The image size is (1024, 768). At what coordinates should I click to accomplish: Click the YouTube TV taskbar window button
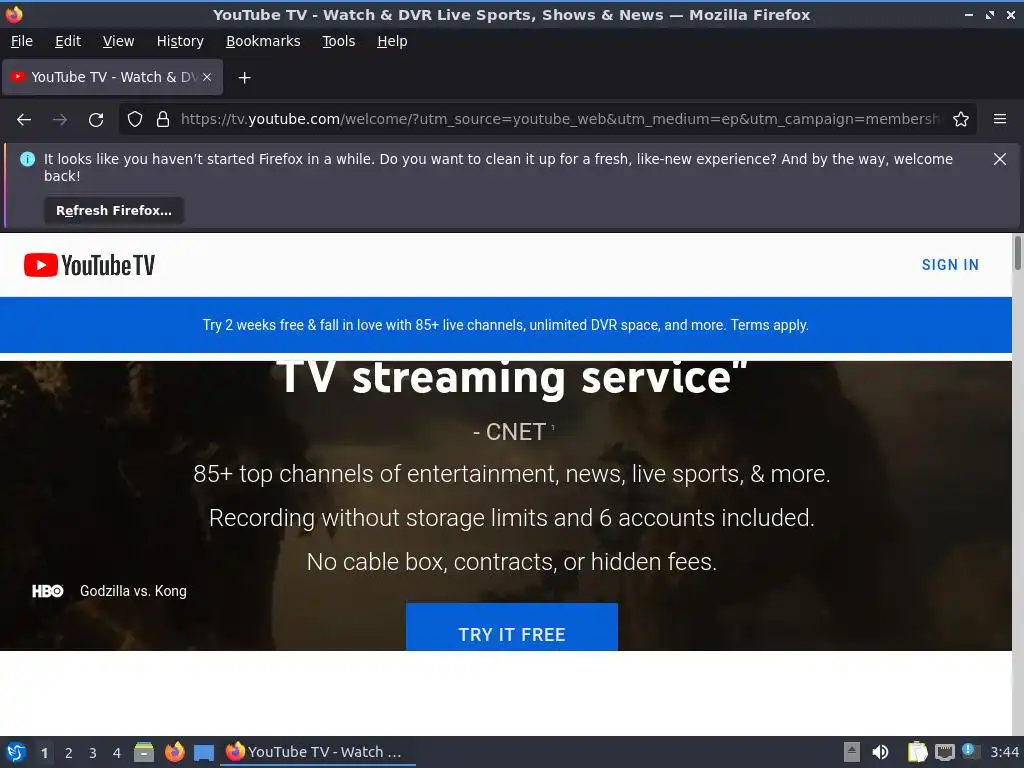coord(319,752)
